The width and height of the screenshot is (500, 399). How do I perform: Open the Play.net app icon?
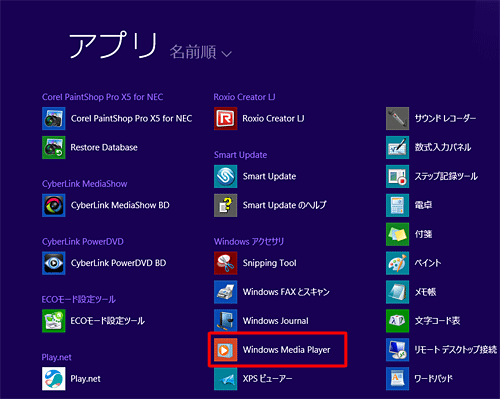pos(54,379)
